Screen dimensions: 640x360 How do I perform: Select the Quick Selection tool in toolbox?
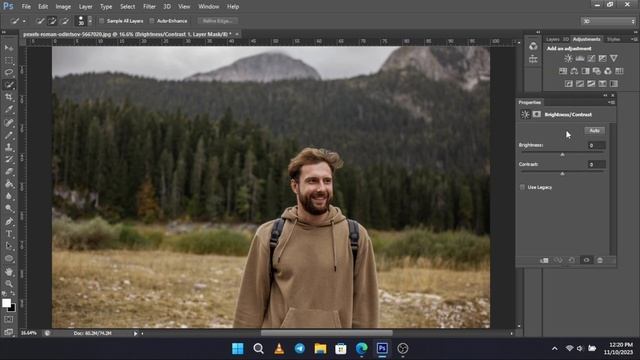coord(9,85)
